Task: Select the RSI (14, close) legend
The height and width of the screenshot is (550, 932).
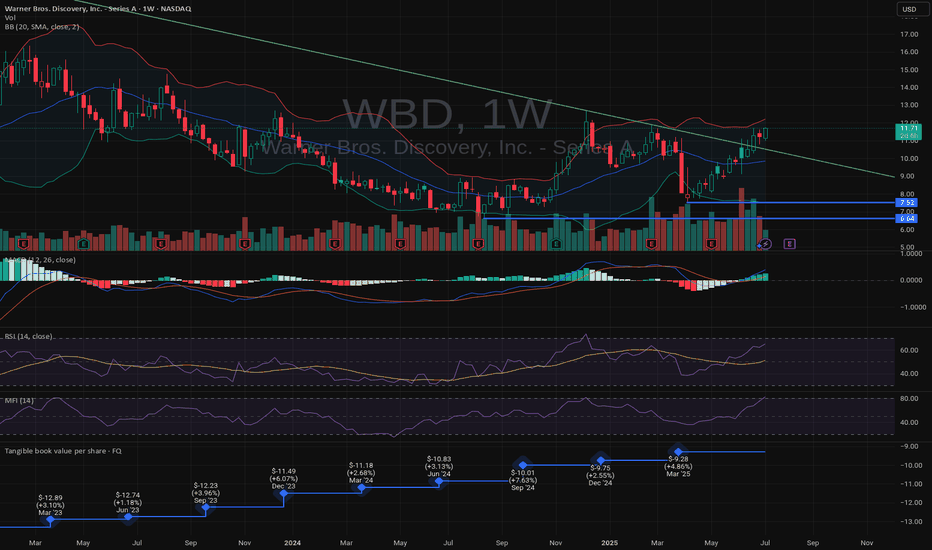Action: (28, 337)
